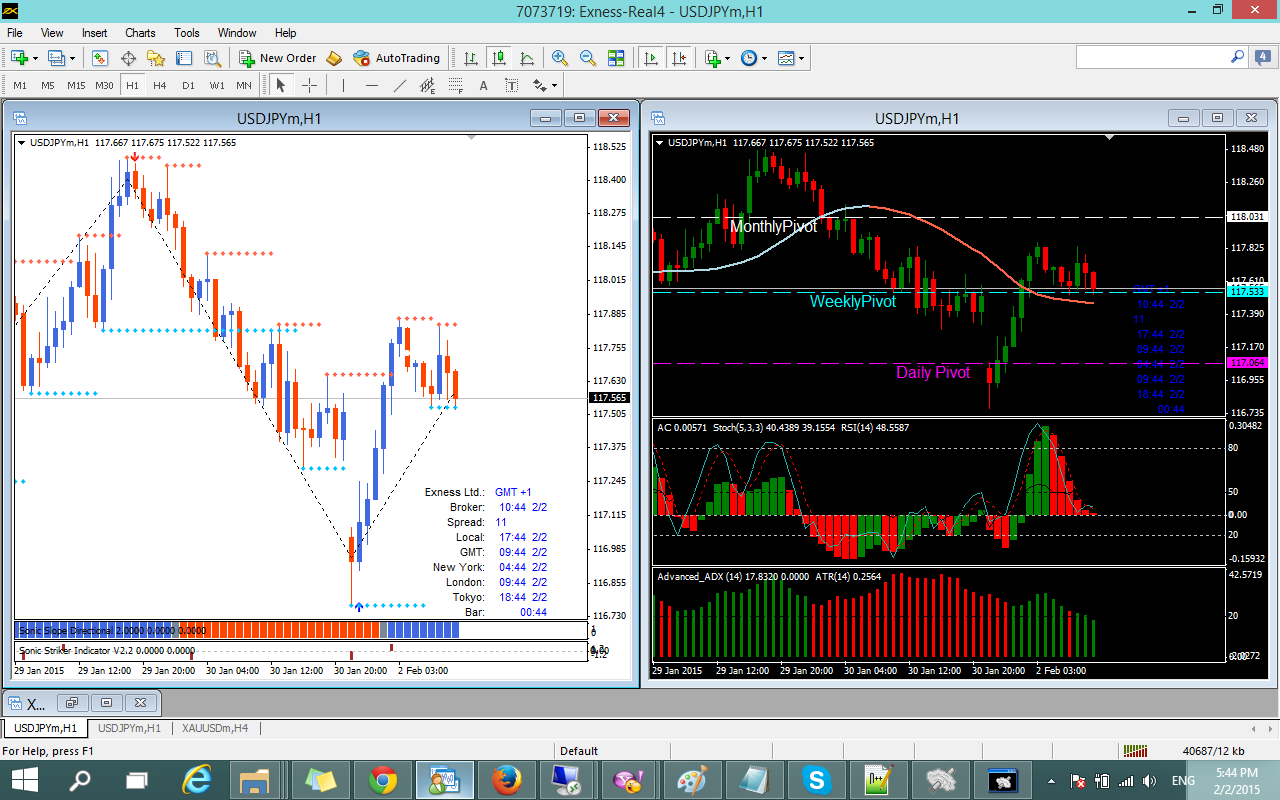Open the Periods clock icon
Image resolution: width=1280 pixels, height=800 pixels.
tap(749, 58)
